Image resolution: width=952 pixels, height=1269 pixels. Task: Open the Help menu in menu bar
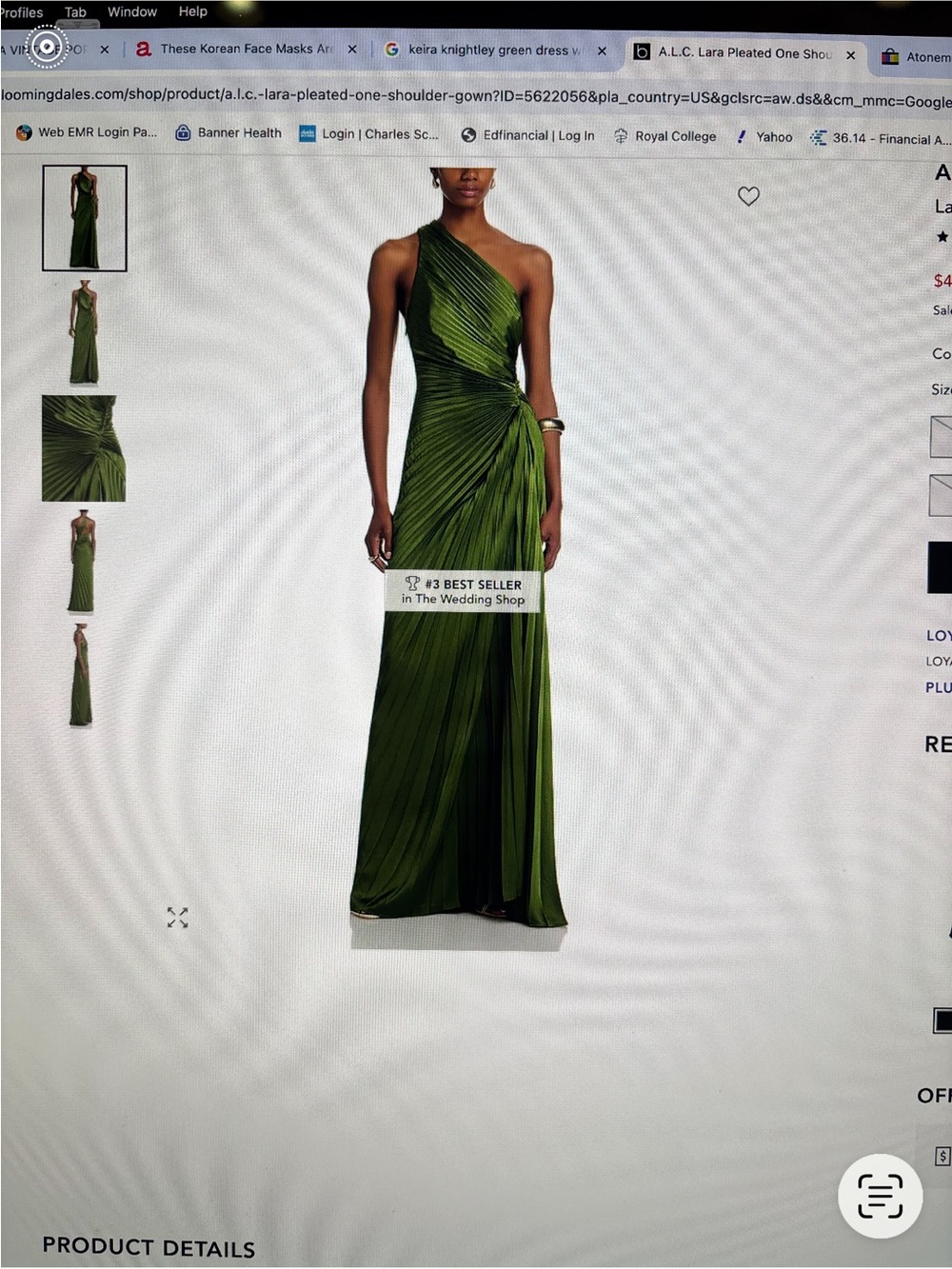pos(192,11)
